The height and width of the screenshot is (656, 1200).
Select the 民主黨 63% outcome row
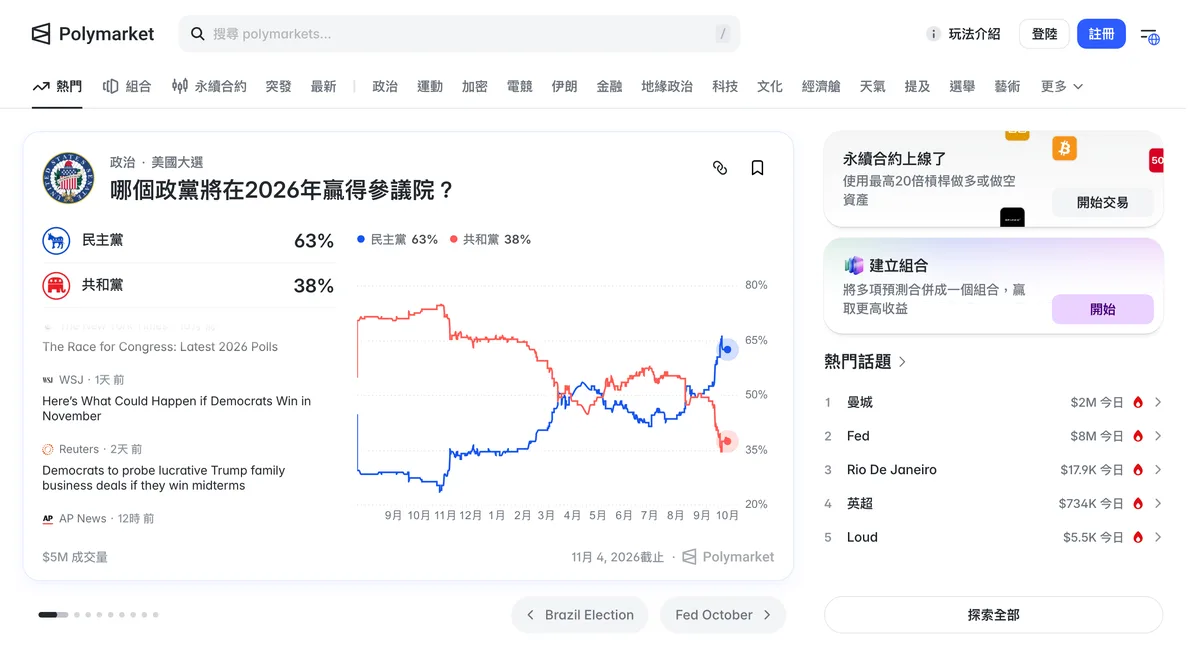tap(188, 241)
